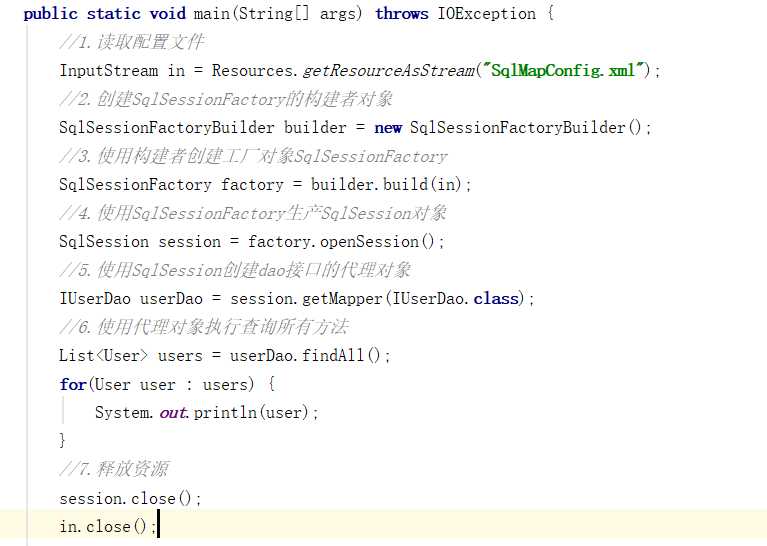767x546 pixels.
Task: Click the 'getMapper' method call
Action: (342, 299)
